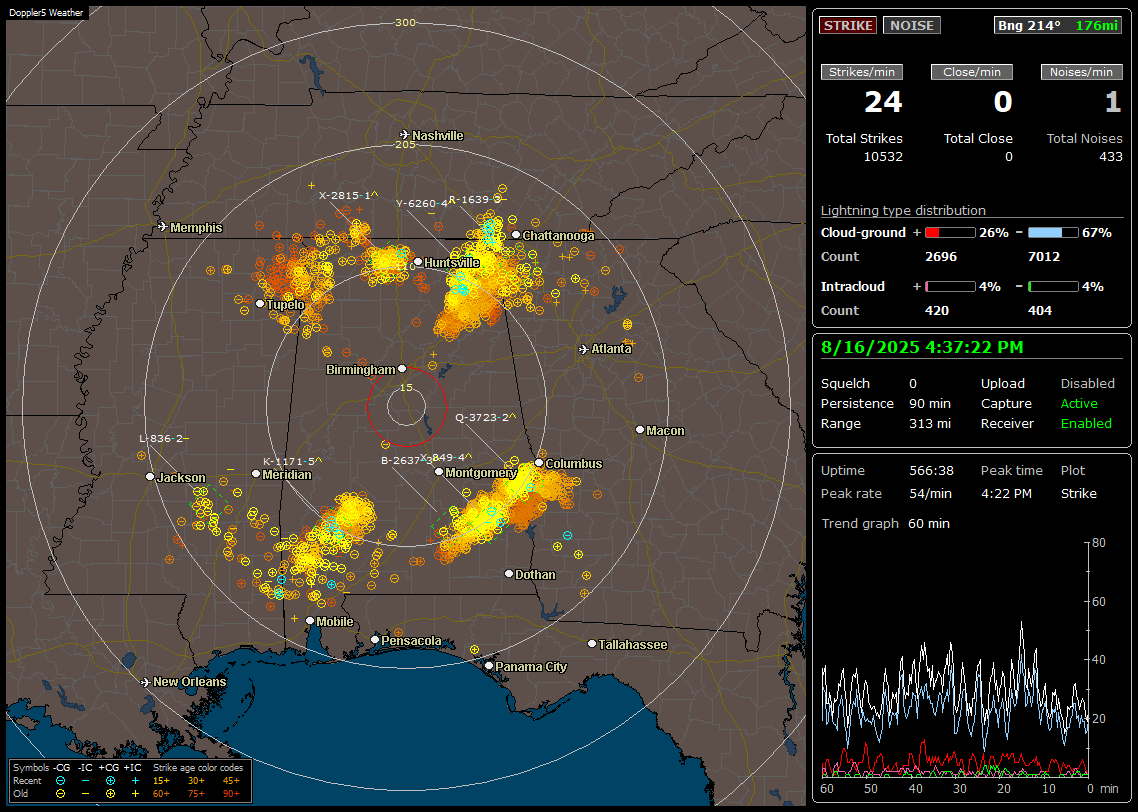Click the old +IC yellow plus symbol
Viewport: 1138px width, 812px height.
pyautogui.click(x=135, y=794)
